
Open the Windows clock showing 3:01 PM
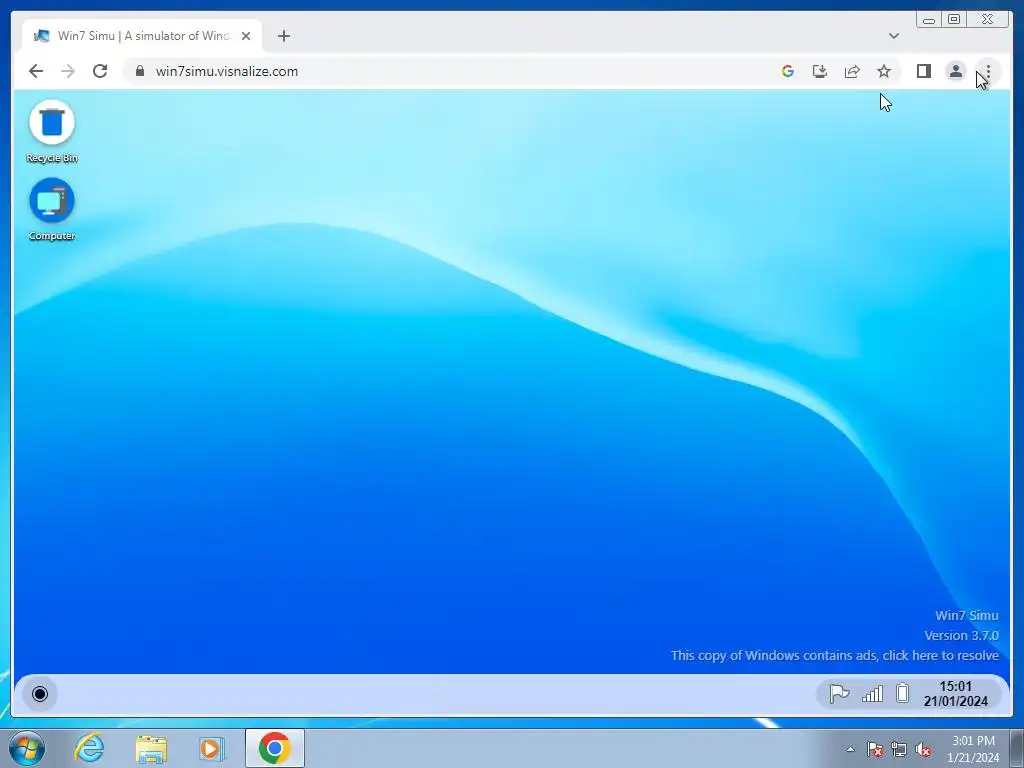click(973, 749)
